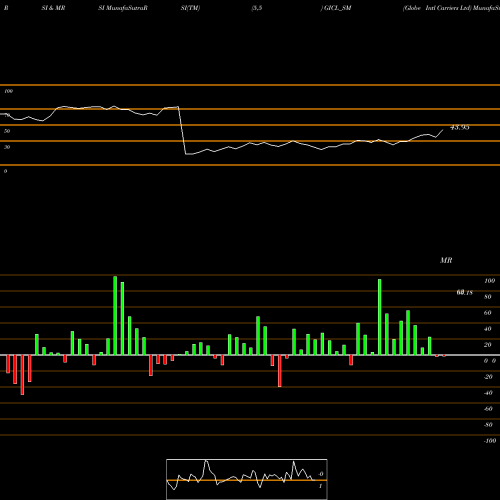Click the RSI axis label 30

[7, 147]
